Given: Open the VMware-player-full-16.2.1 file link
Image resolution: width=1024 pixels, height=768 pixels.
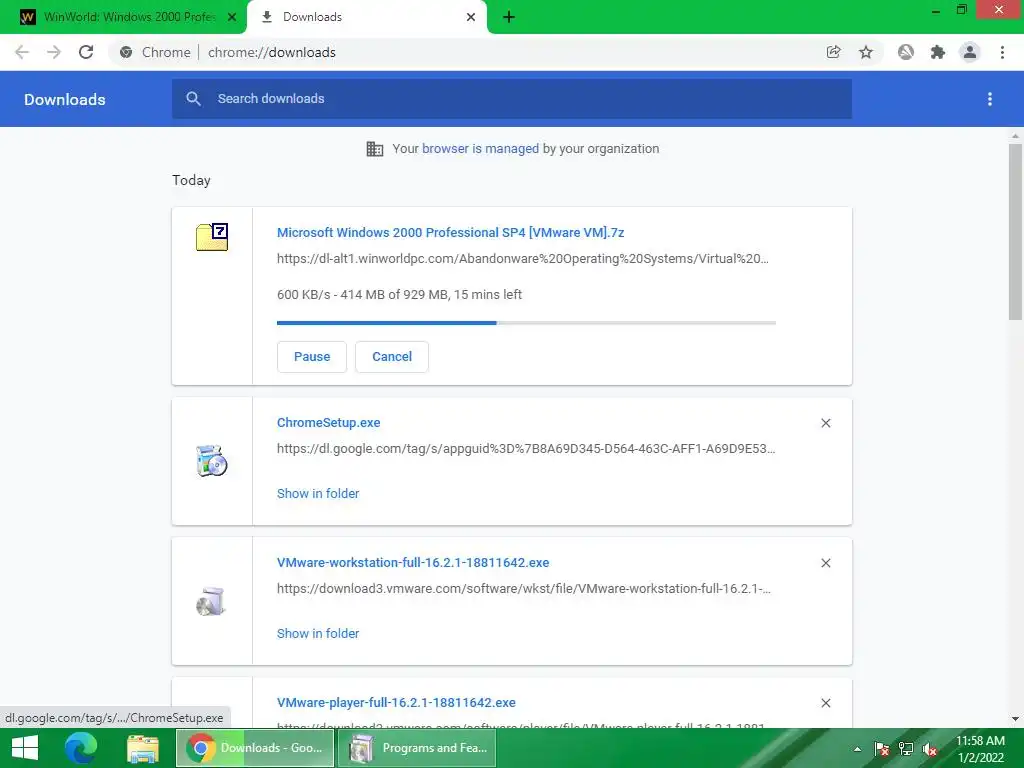Looking at the screenshot, I should point(396,703).
